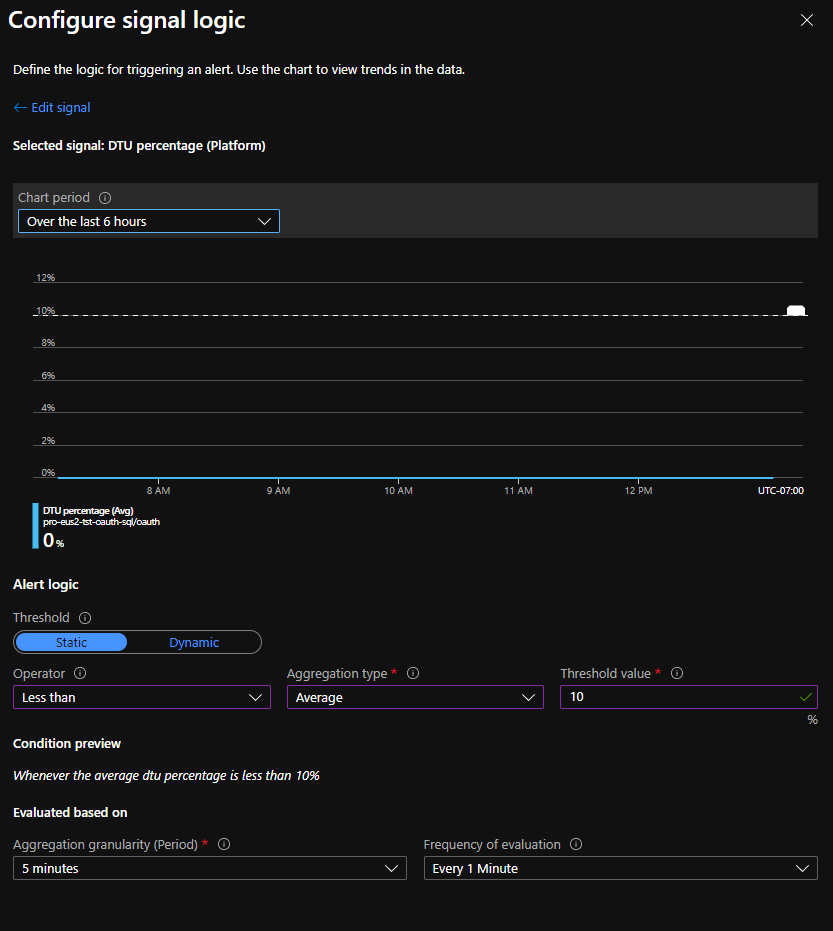Viewport: 833px width, 931px height.
Task: Click info icon next to Chart period
Action: 105,198
